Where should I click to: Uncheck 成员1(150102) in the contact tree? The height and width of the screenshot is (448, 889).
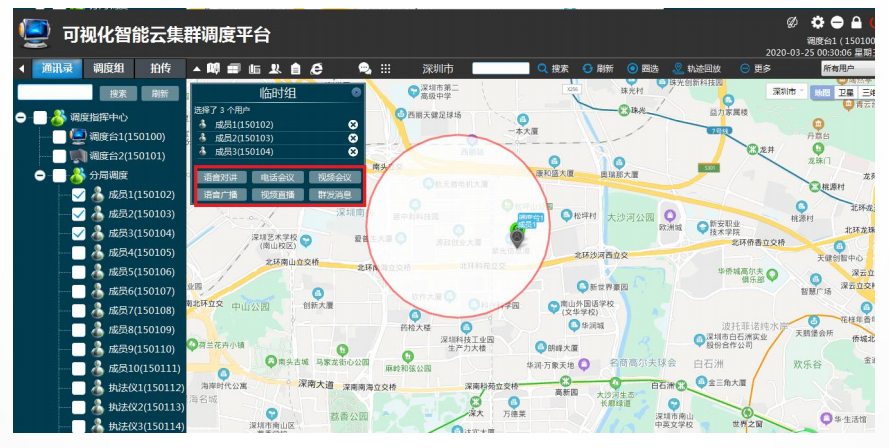click(78, 195)
